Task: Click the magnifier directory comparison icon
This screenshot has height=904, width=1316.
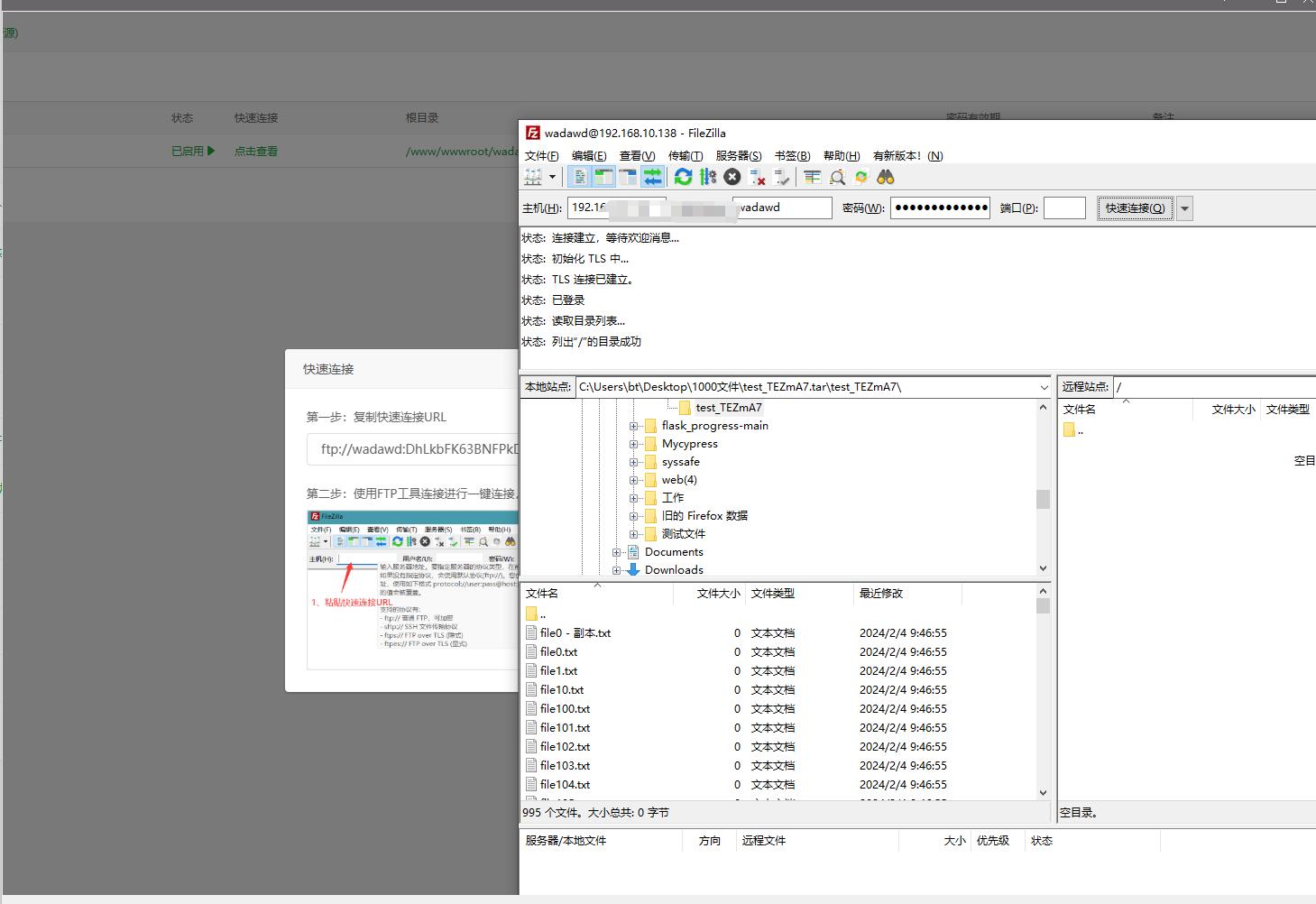Action: click(x=837, y=177)
